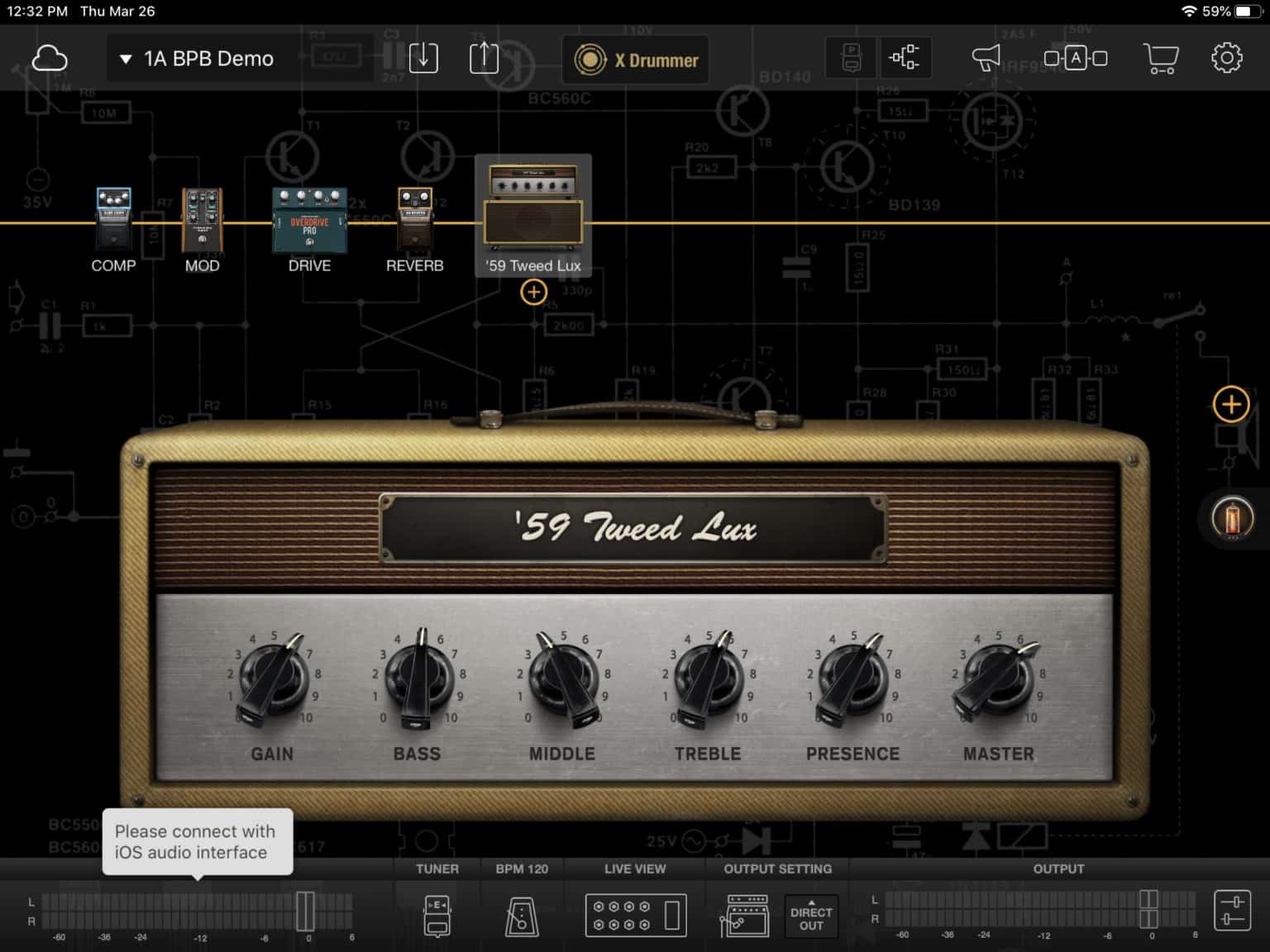The width and height of the screenshot is (1270, 952).
Task: Click the TREBLE knob
Action: coord(708,679)
